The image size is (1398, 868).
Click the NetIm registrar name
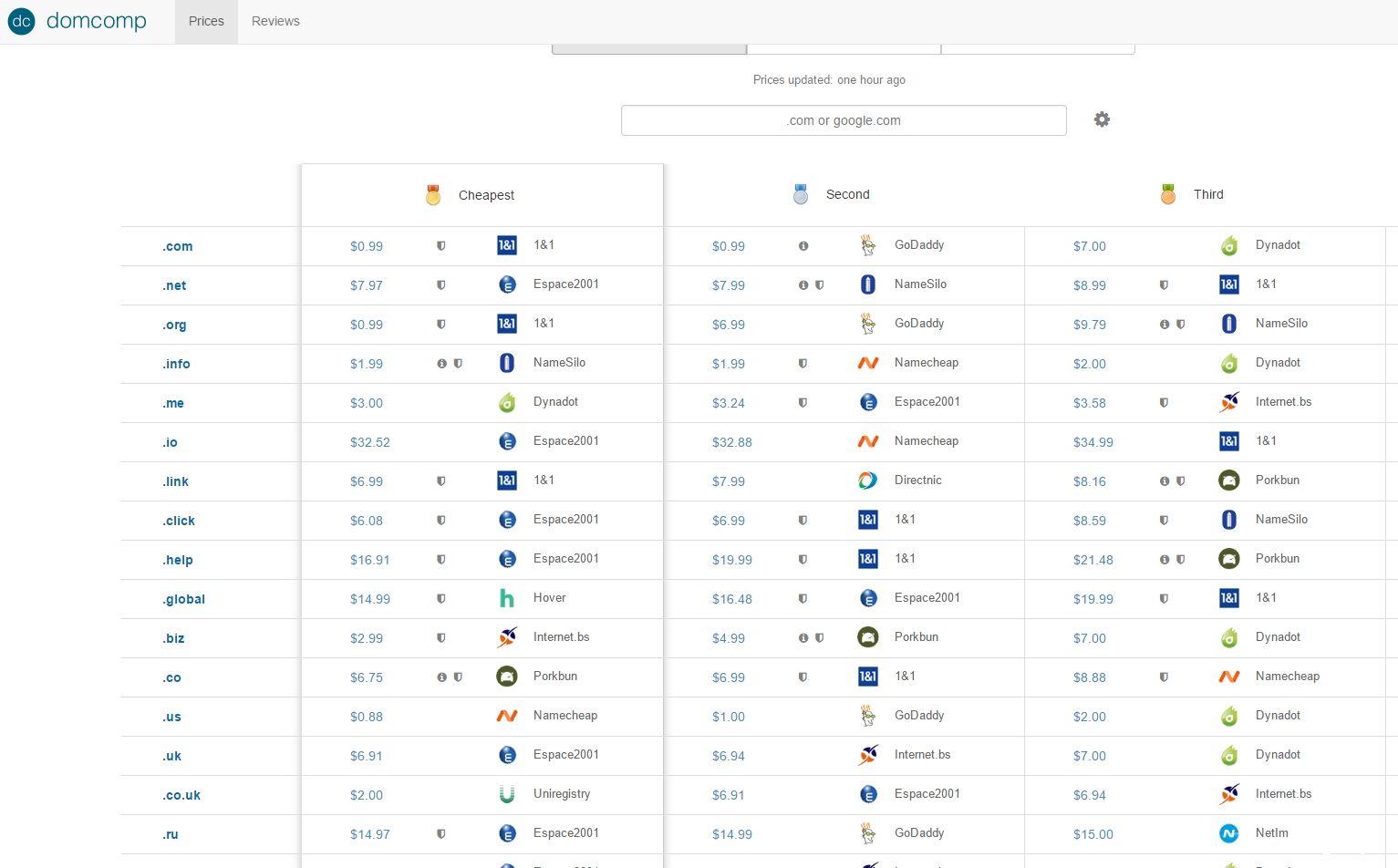click(x=1272, y=832)
